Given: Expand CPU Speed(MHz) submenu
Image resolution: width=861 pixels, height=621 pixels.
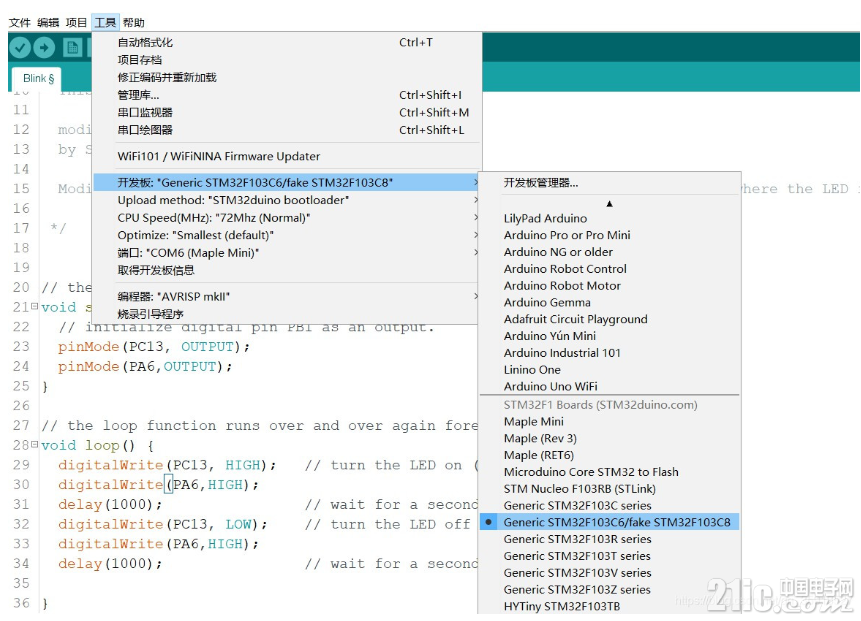Looking at the screenshot, I should 476,217.
